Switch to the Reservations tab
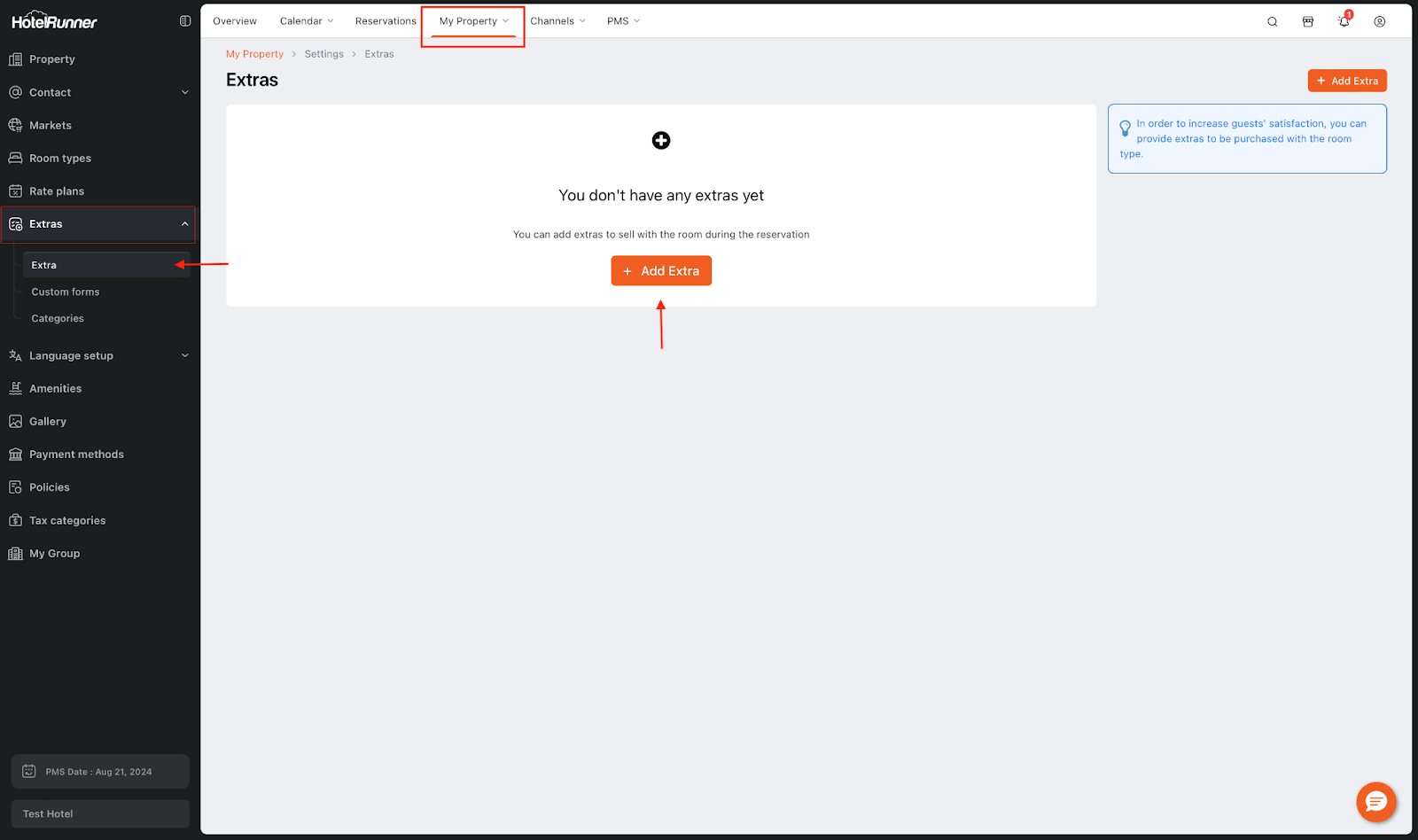Screen dimensions: 1418x840 point(386,21)
